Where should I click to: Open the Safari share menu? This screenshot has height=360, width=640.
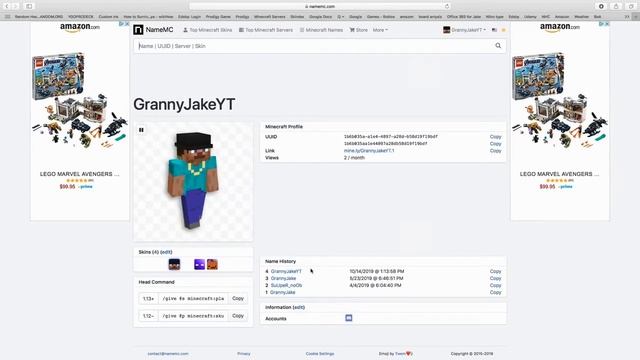tap(616, 6)
